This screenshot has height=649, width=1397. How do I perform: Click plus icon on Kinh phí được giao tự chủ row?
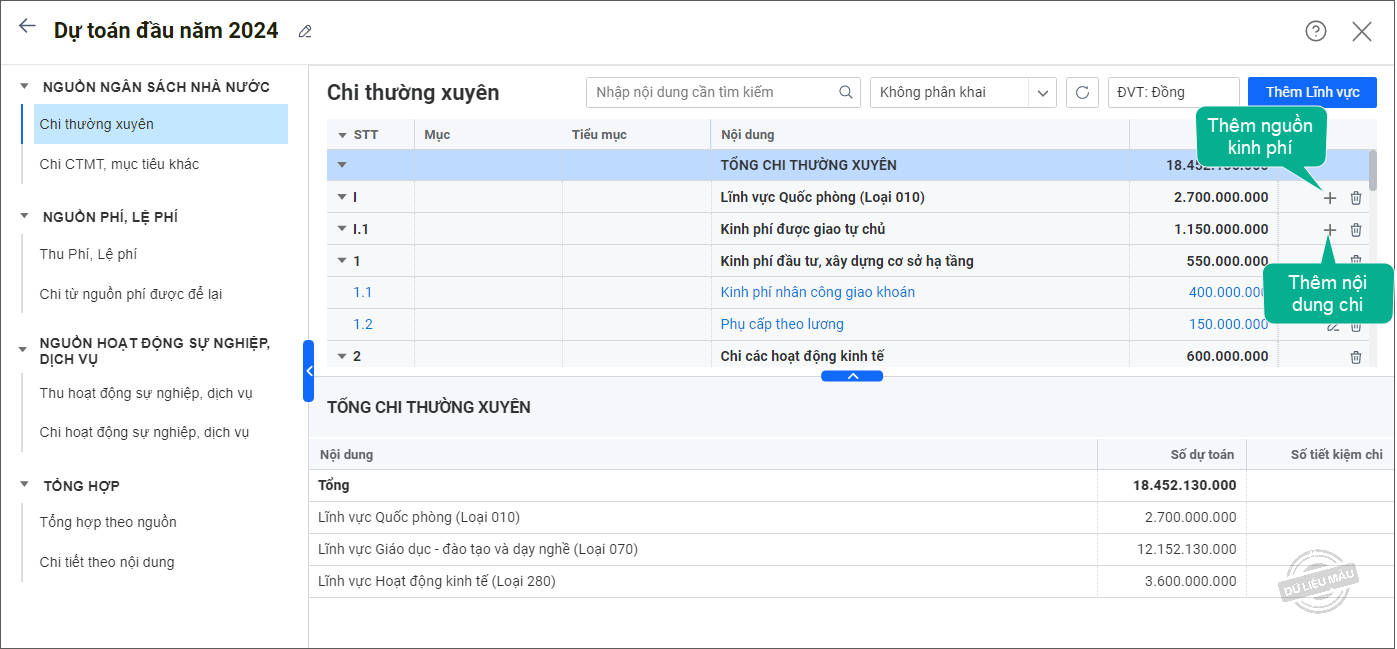pyautogui.click(x=1329, y=230)
